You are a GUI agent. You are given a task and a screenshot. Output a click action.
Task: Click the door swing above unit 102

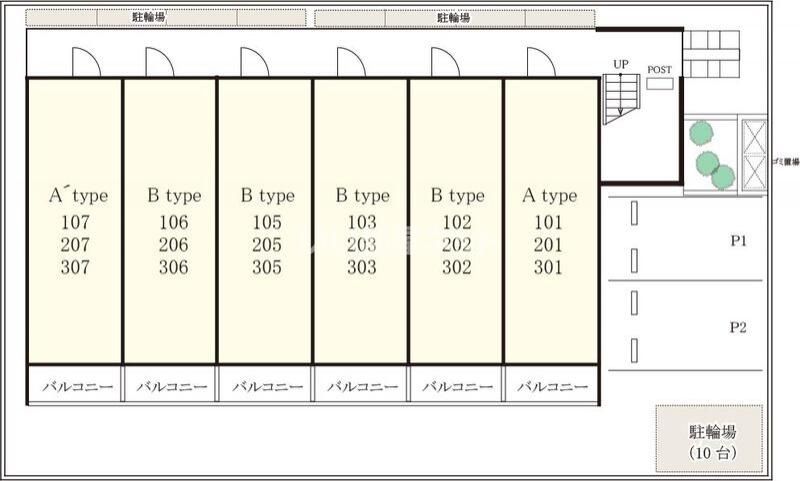[445, 62]
